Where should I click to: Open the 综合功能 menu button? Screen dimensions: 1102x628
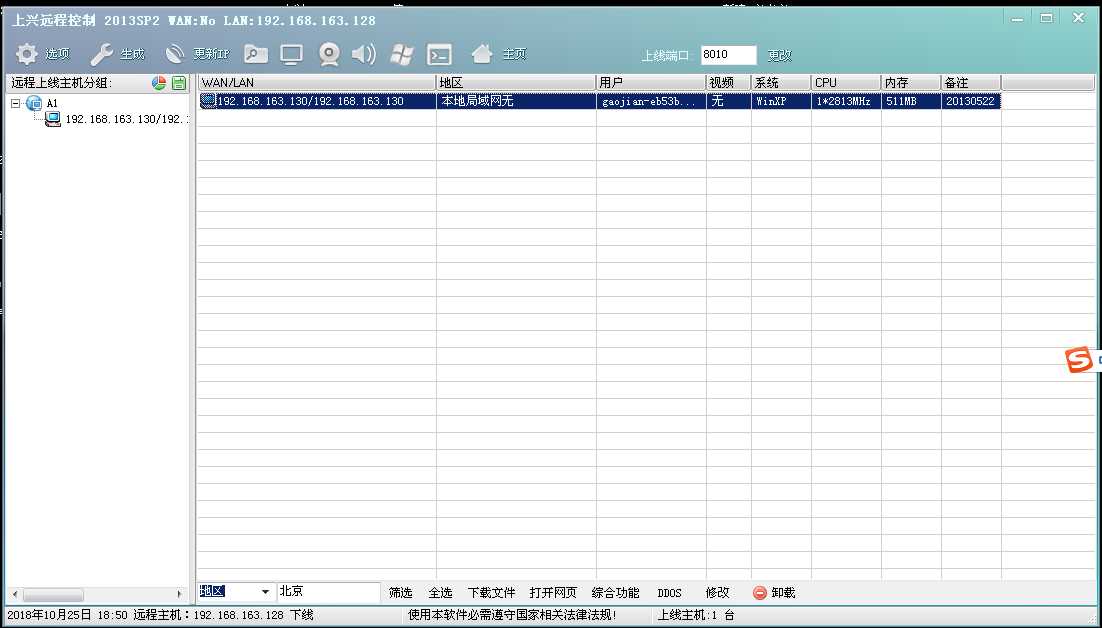click(616, 593)
